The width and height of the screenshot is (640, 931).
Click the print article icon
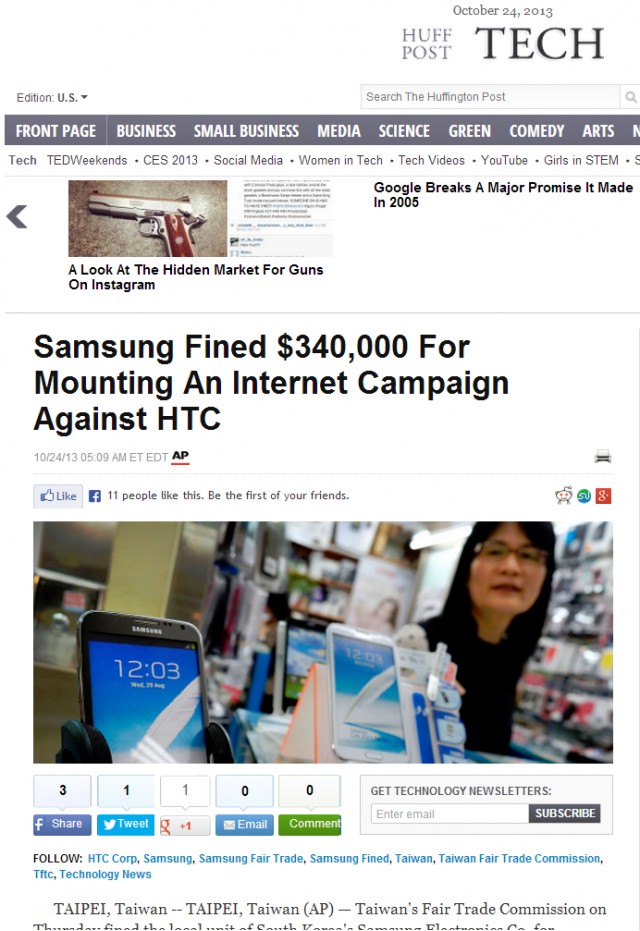tap(603, 456)
